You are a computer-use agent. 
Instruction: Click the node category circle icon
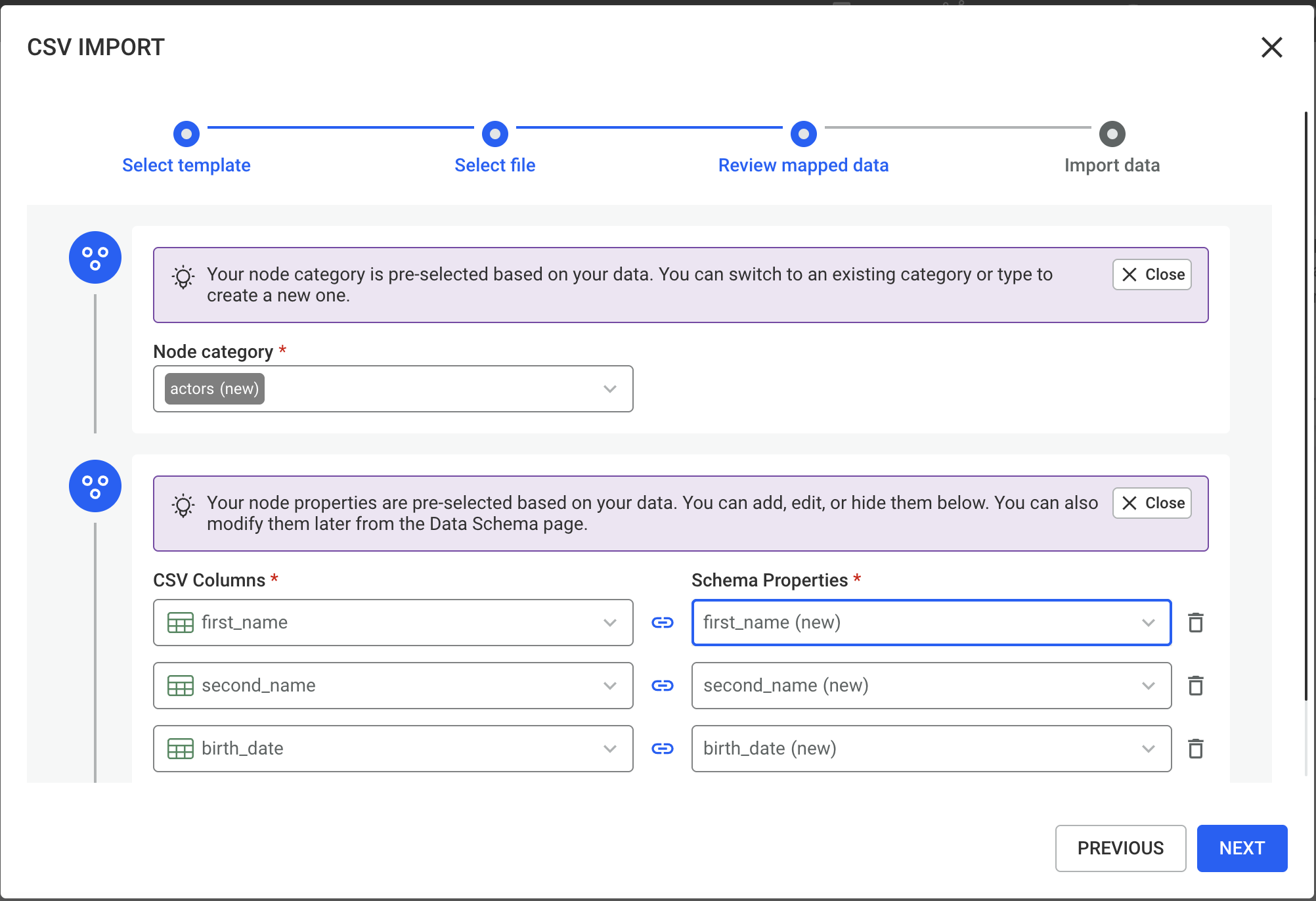(95, 257)
